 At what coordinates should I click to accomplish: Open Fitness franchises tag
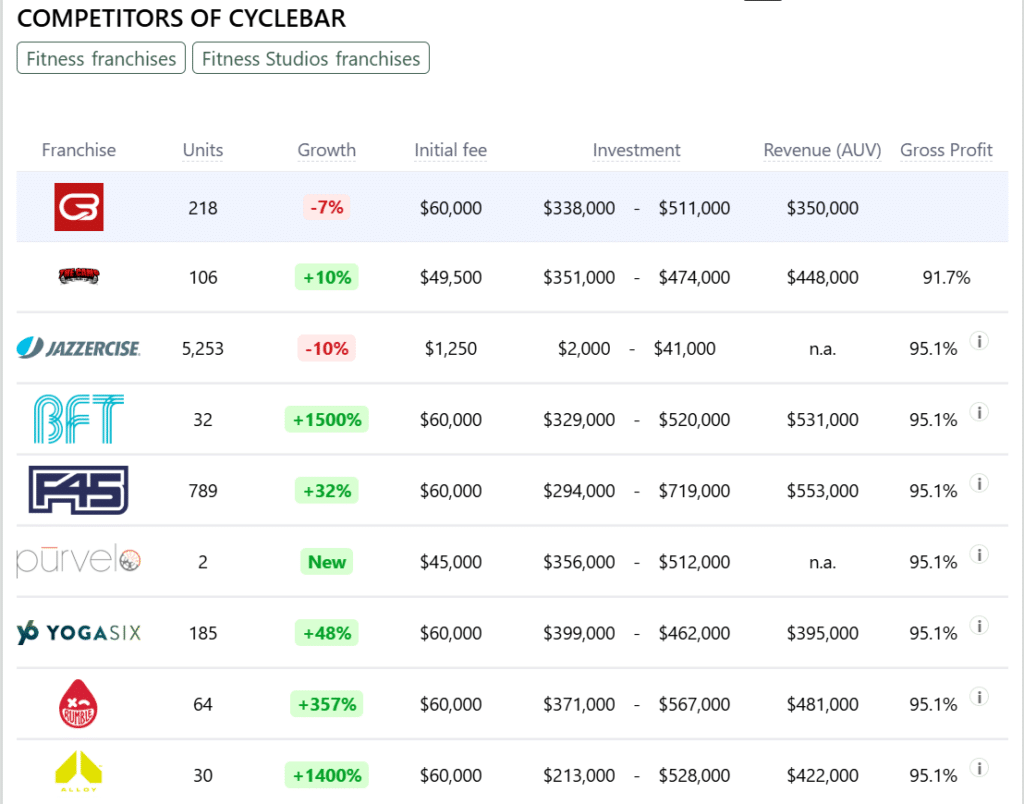pos(101,58)
